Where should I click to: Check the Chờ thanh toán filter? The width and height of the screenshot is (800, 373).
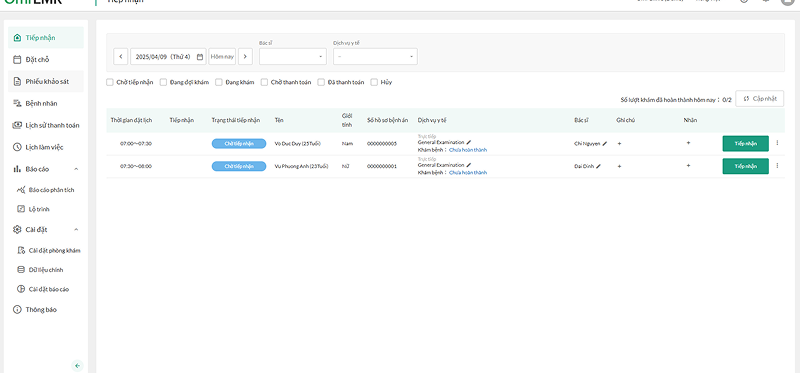(264, 82)
